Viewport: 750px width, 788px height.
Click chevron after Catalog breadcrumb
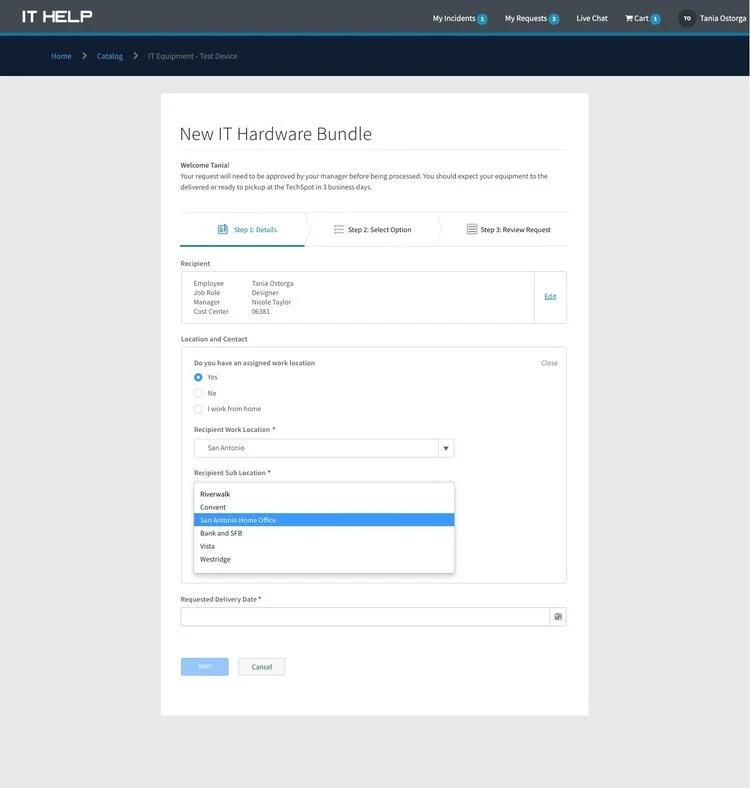click(136, 56)
